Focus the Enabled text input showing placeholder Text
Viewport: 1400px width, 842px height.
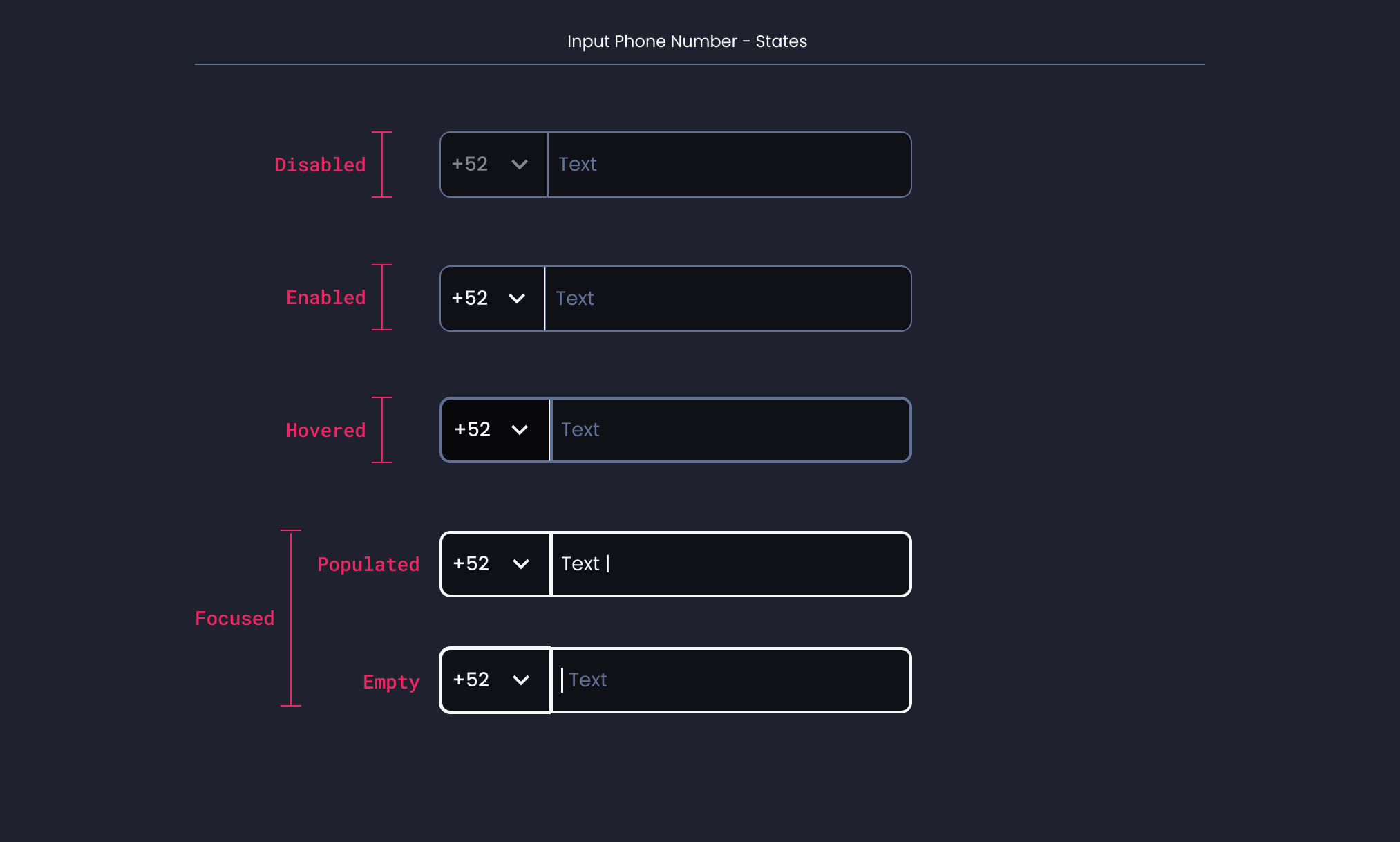(x=726, y=298)
